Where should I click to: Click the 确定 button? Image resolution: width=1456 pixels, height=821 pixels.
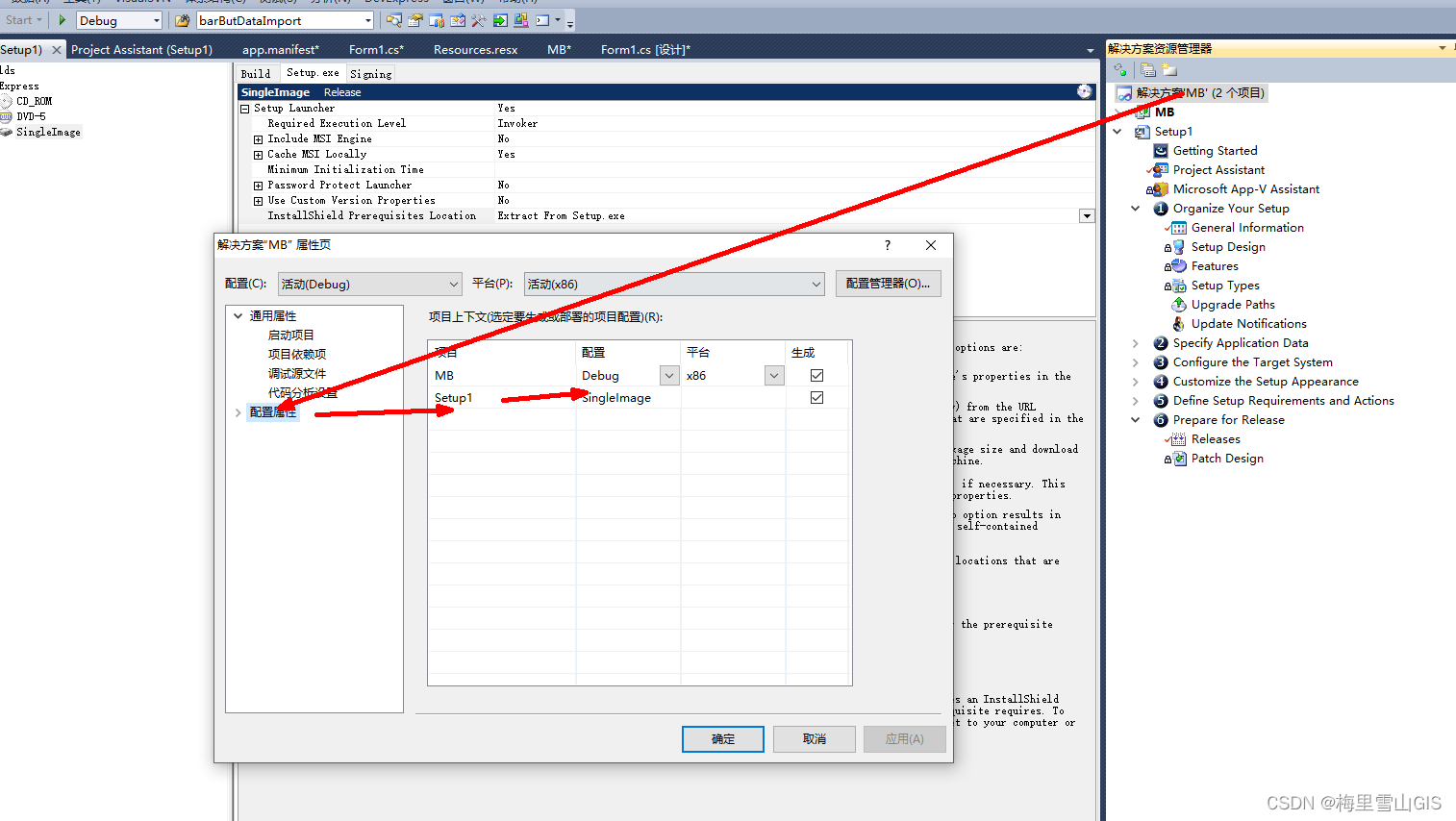coord(723,739)
